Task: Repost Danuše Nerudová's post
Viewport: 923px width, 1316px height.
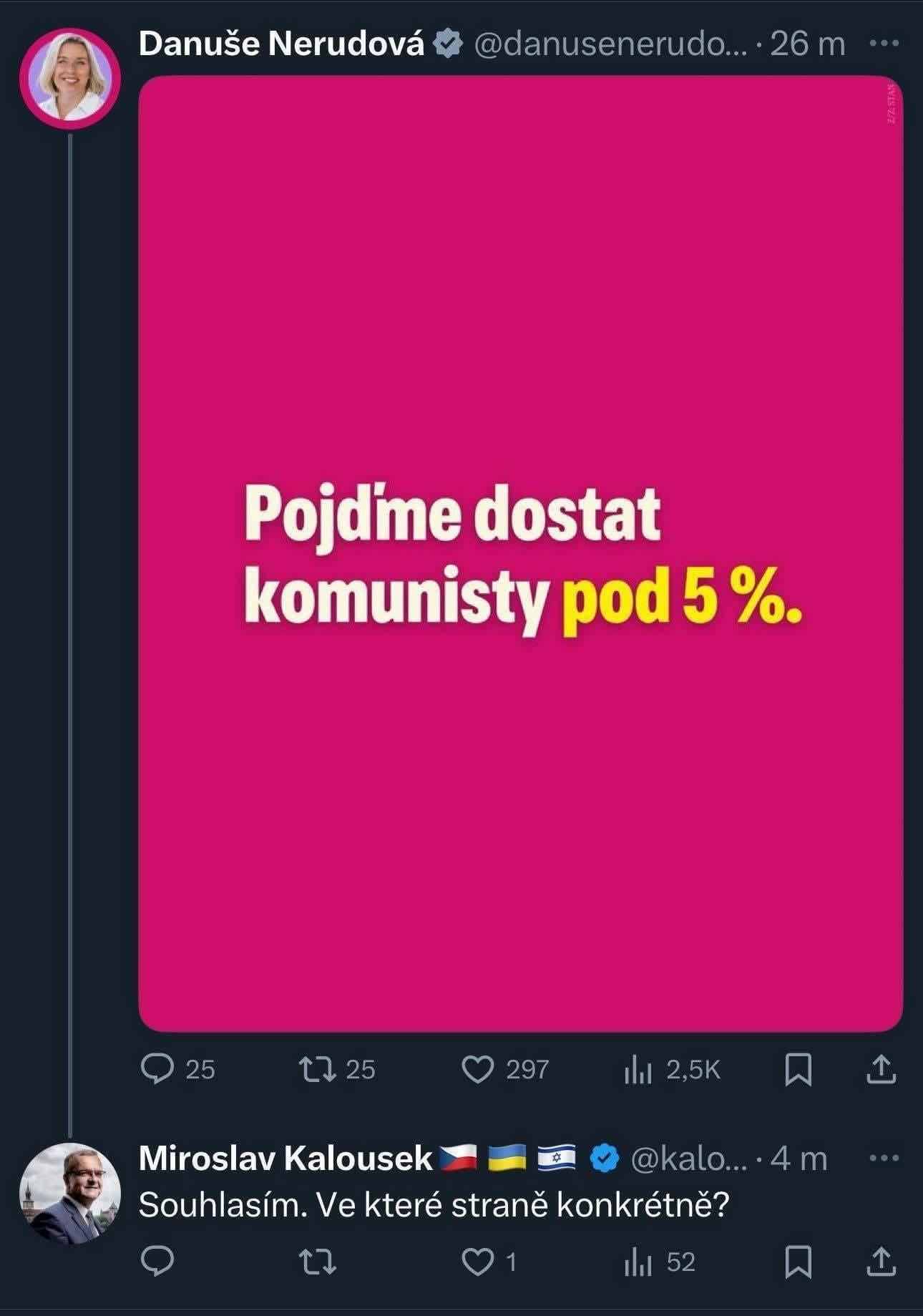Action: pyautogui.click(x=318, y=1069)
